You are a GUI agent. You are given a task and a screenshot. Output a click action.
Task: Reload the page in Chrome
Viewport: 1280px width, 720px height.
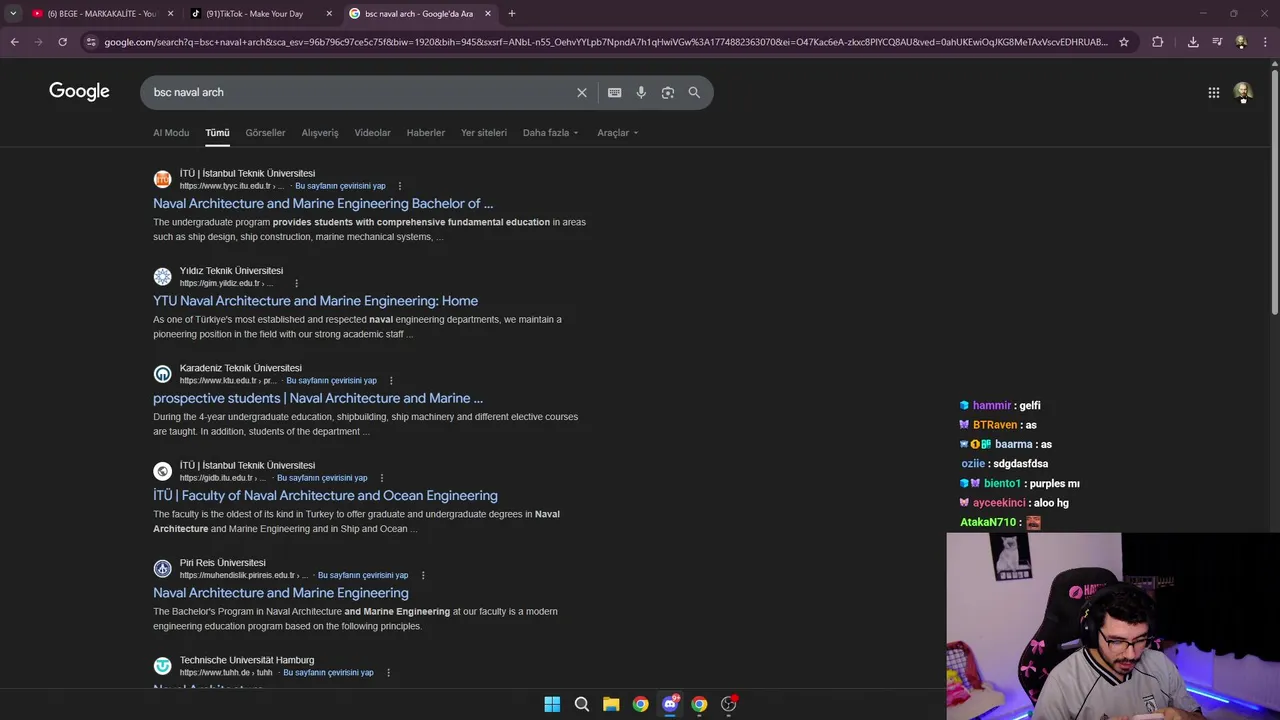point(62,42)
